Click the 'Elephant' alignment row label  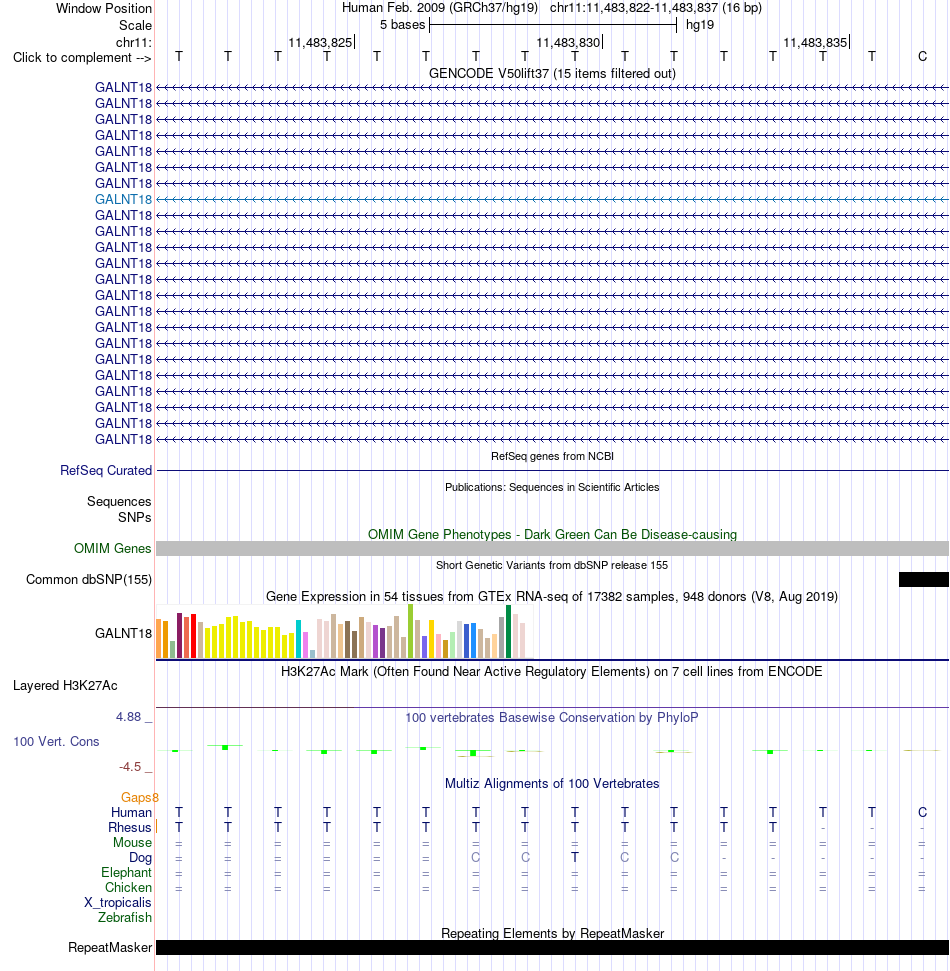coord(126,873)
